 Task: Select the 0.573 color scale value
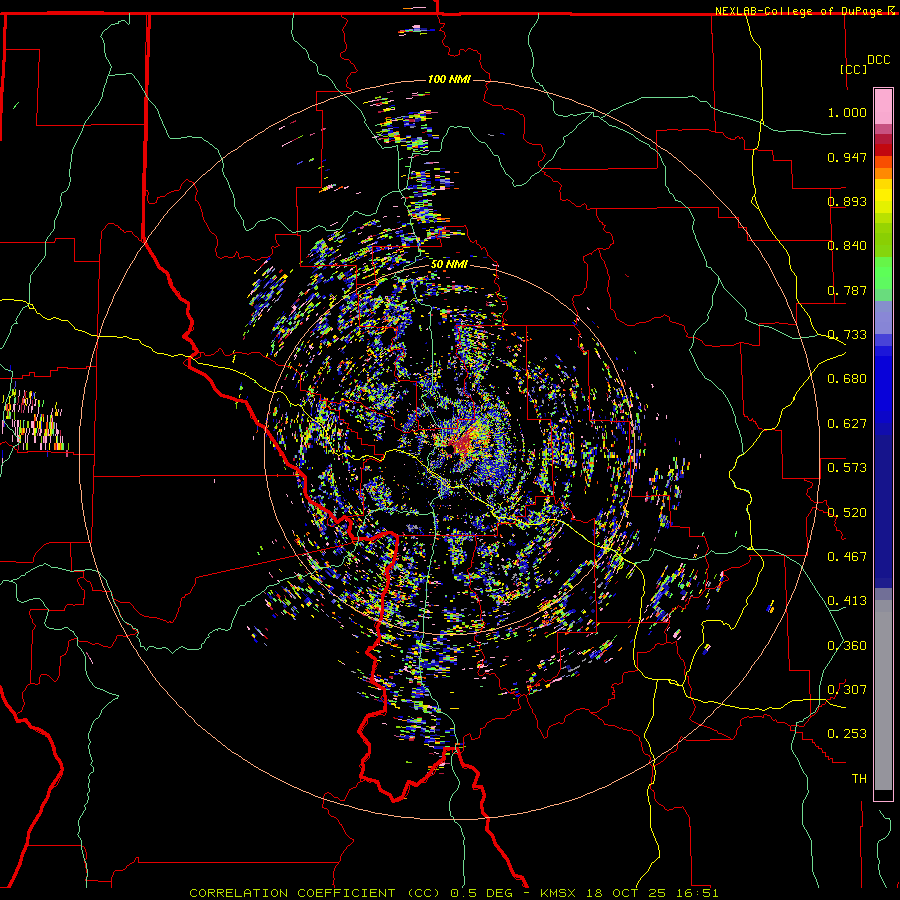(x=847, y=468)
